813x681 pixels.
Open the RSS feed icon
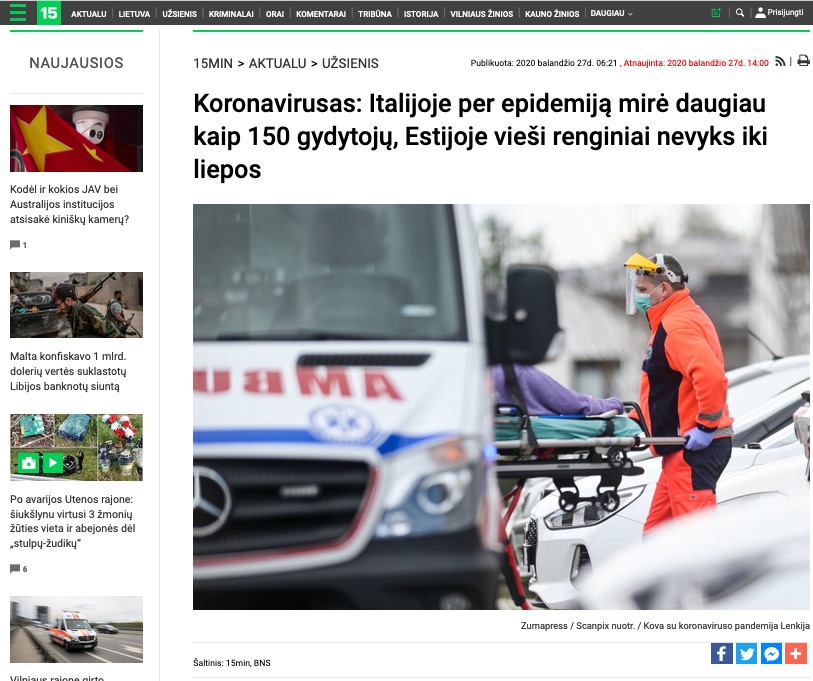[x=780, y=62]
